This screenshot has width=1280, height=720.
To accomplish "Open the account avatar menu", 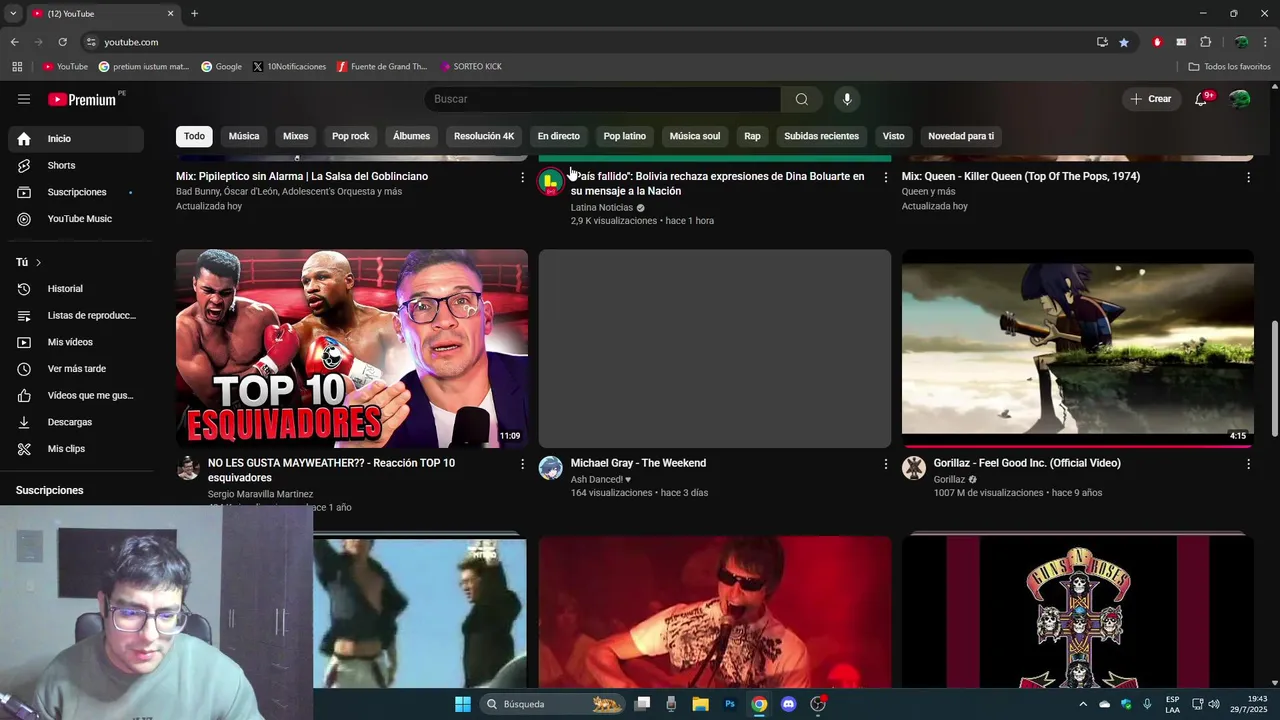I will click(1240, 99).
